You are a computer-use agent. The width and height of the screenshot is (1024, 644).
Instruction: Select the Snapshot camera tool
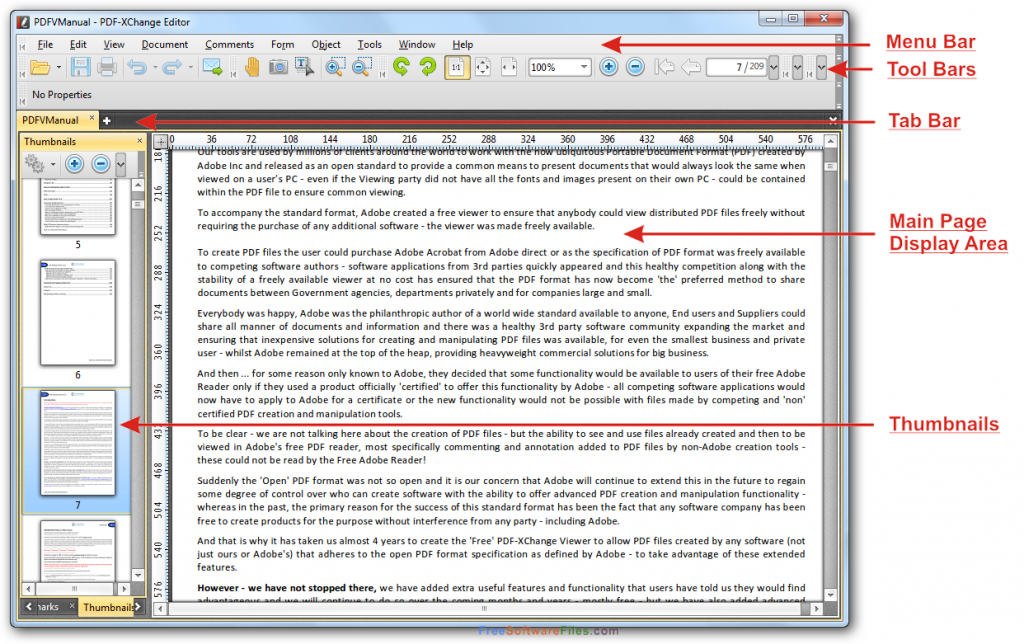tap(278, 67)
